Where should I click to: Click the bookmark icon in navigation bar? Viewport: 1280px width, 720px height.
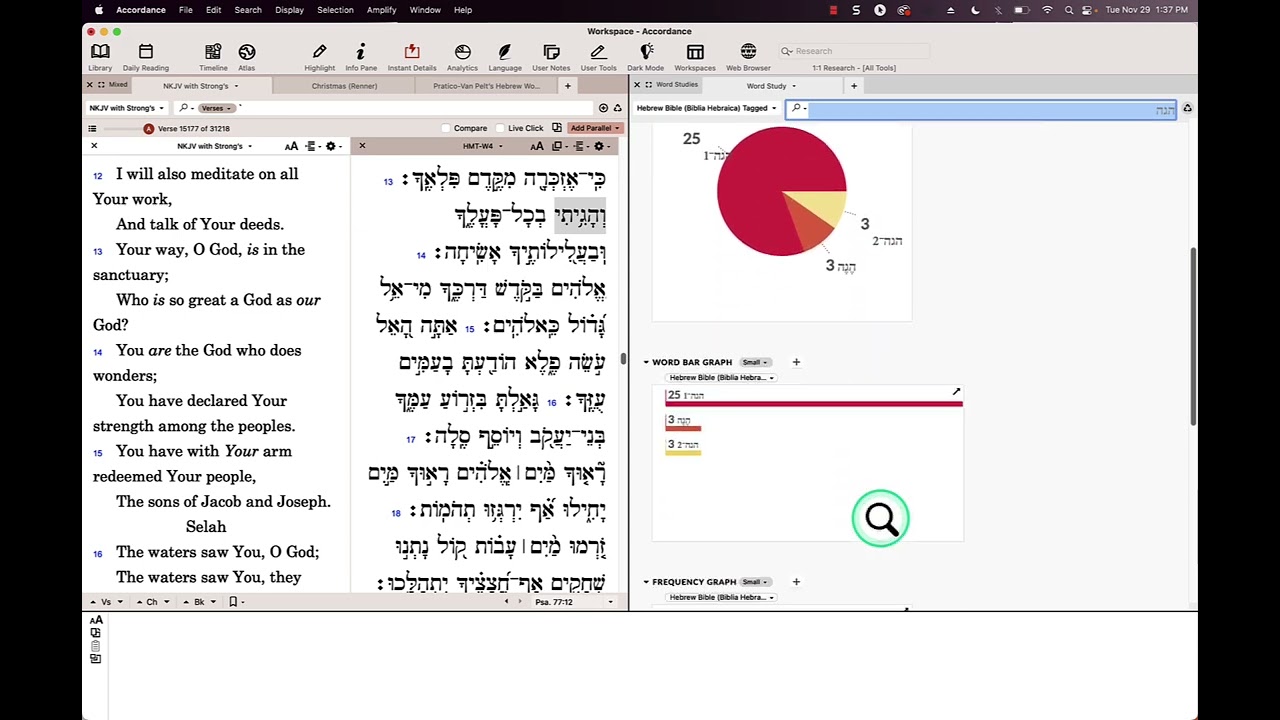pos(233,602)
